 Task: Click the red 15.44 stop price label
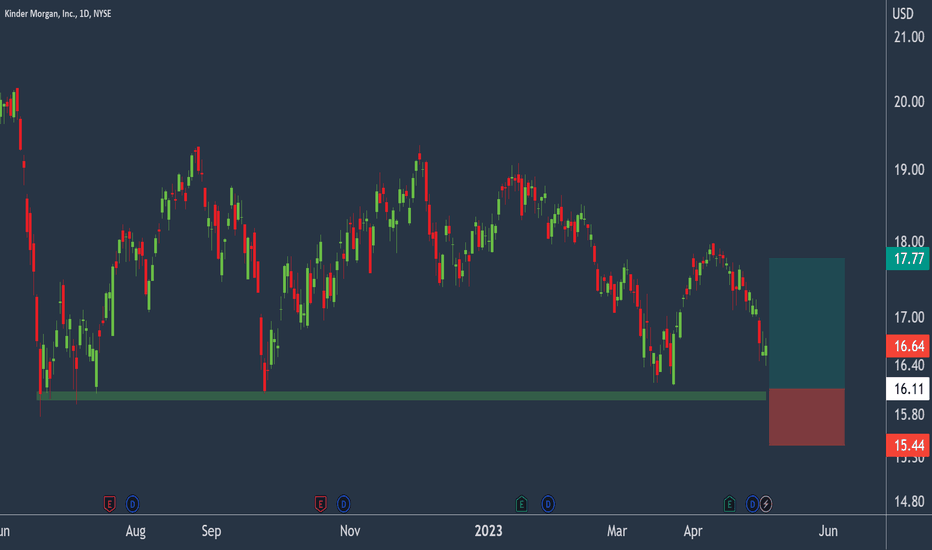[x=908, y=445]
